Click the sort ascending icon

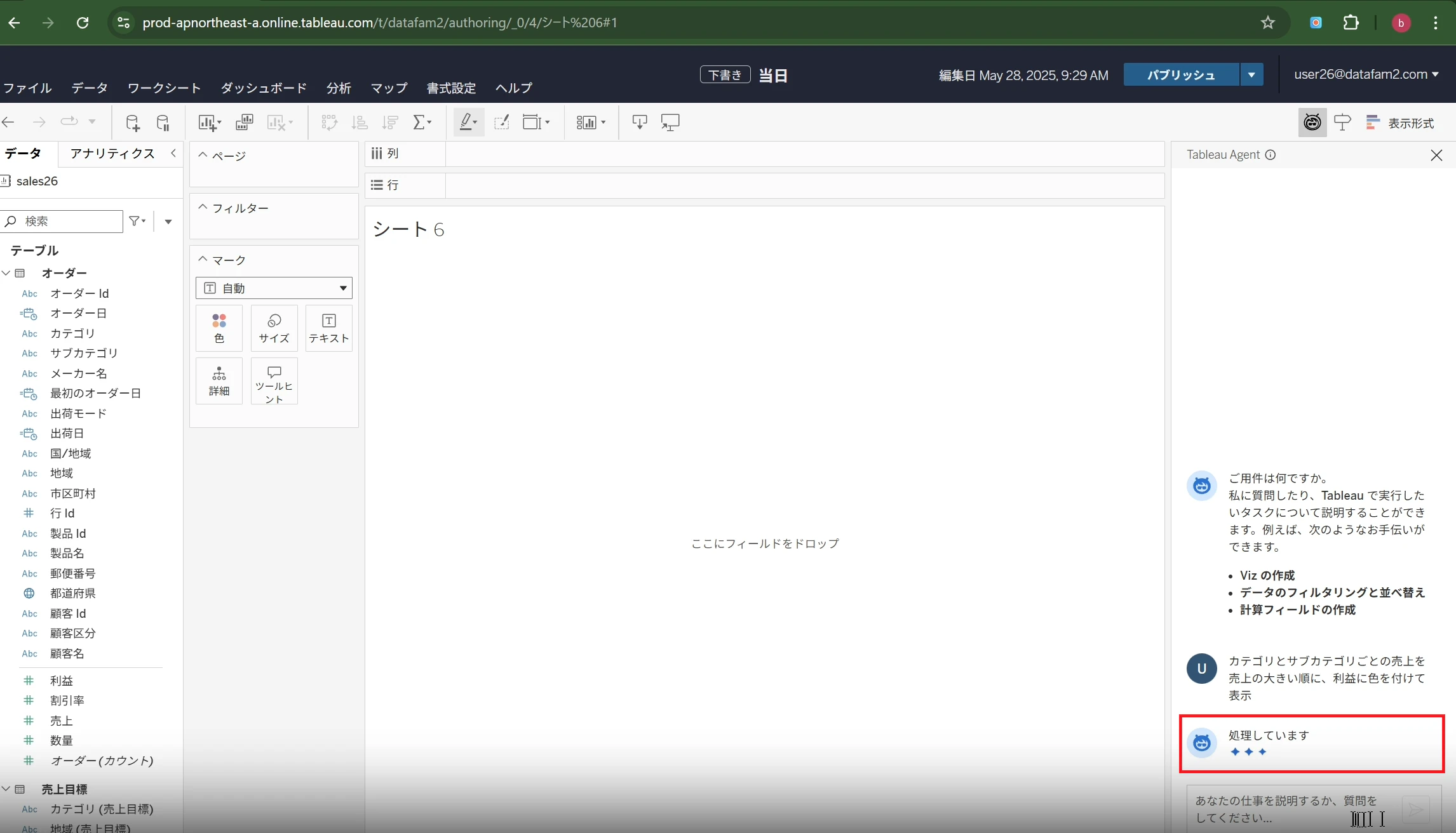(360, 123)
